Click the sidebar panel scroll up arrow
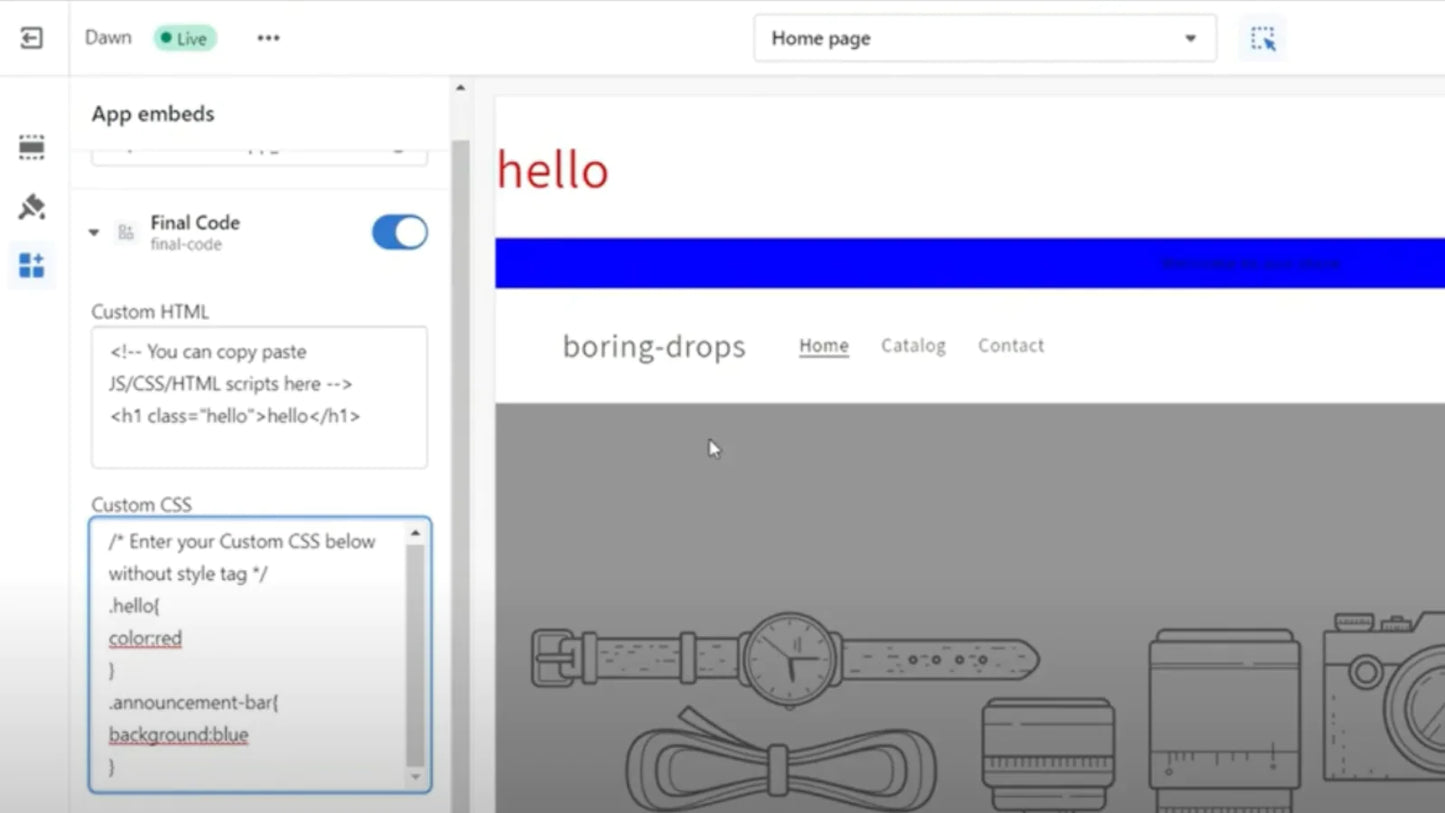Viewport: 1445px width, 813px height. point(460,88)
